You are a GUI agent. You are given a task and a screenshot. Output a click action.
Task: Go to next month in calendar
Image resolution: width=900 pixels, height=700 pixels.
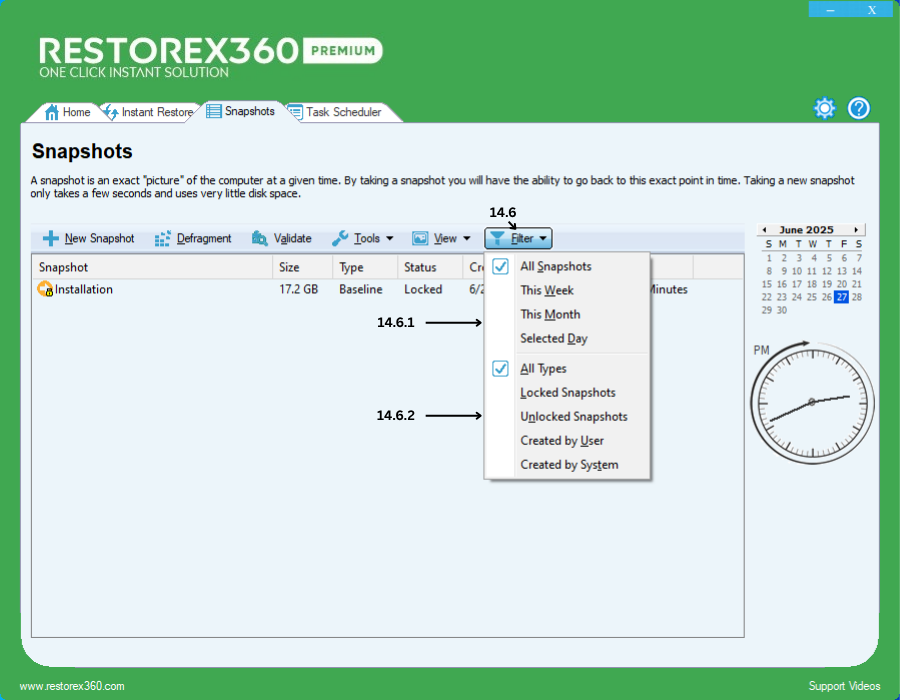856,230
